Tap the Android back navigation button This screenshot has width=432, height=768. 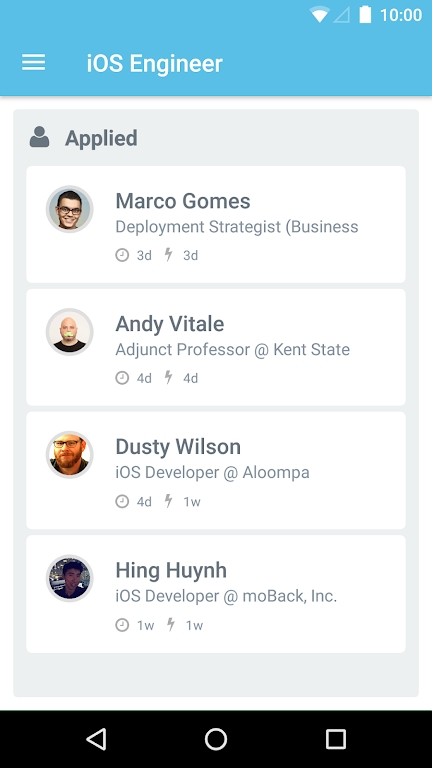coord(96,739)
